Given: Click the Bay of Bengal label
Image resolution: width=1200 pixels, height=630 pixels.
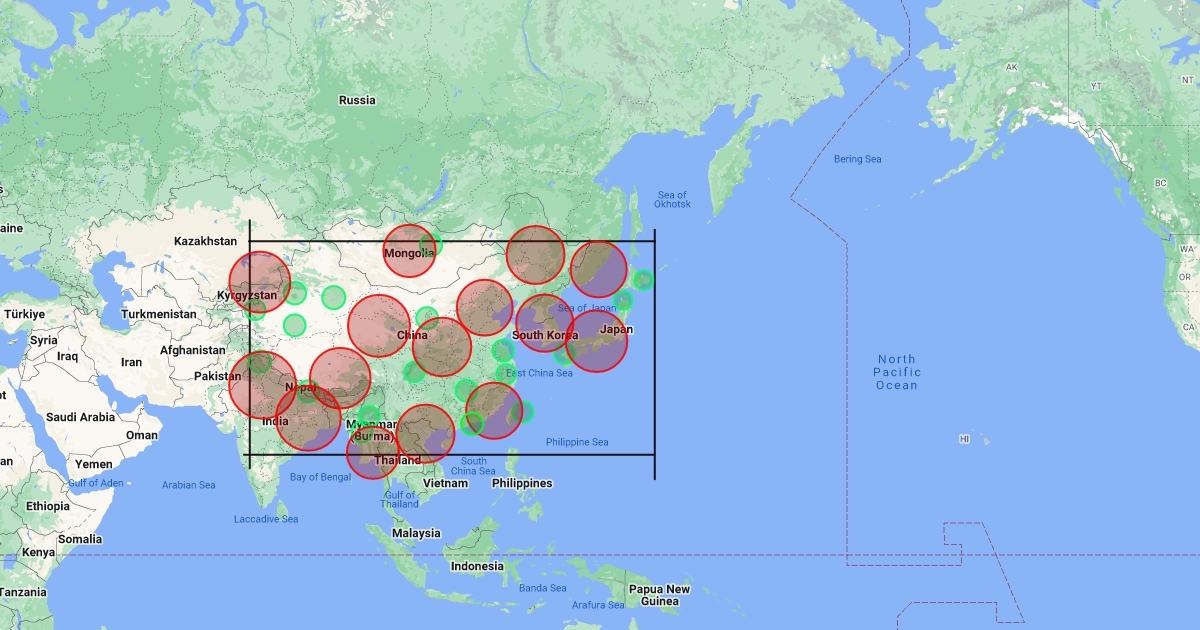Looking at the screenshot, I should pyautogui.click(x=320, y=477).
